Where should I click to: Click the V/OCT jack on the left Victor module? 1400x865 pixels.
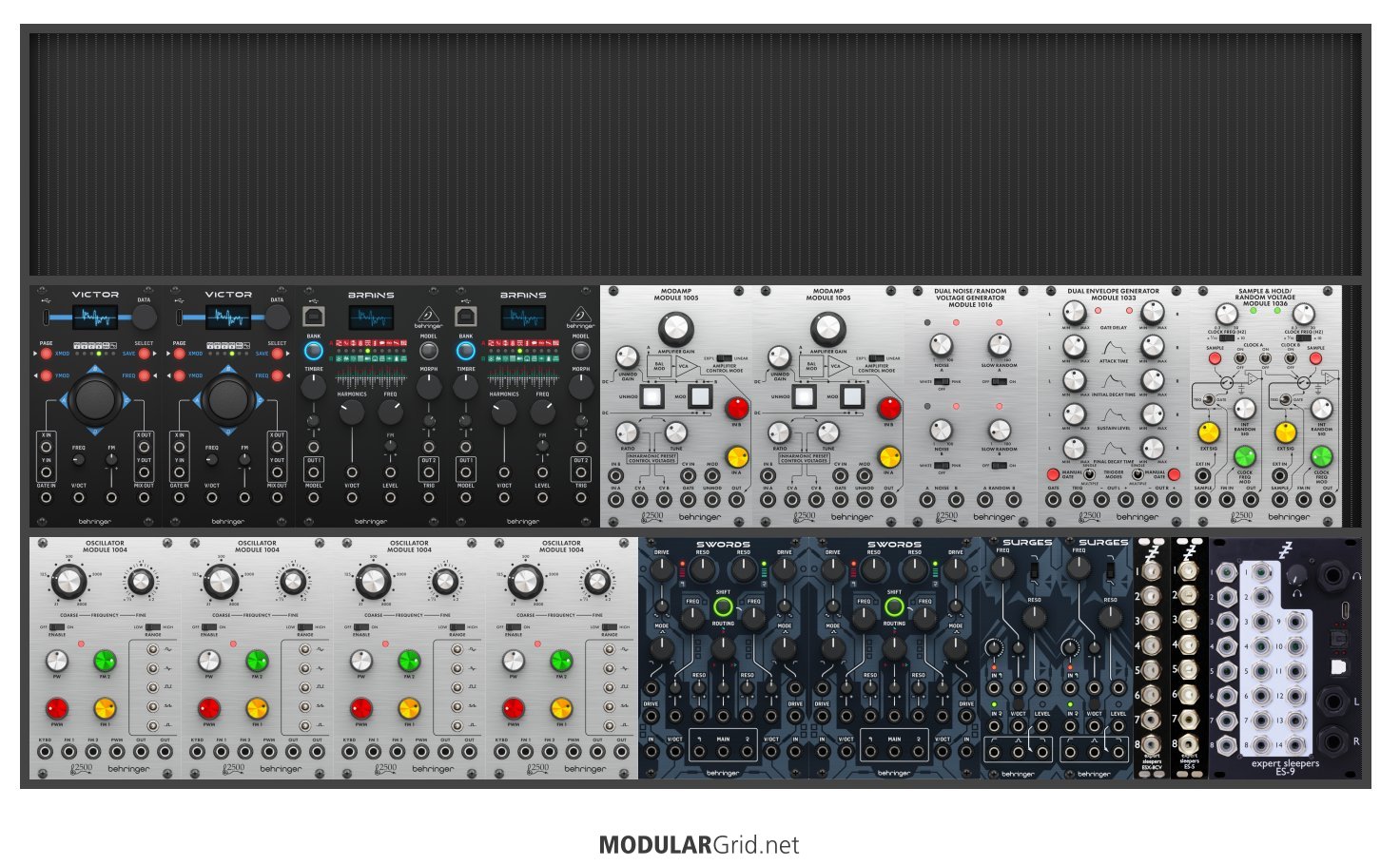79,496
